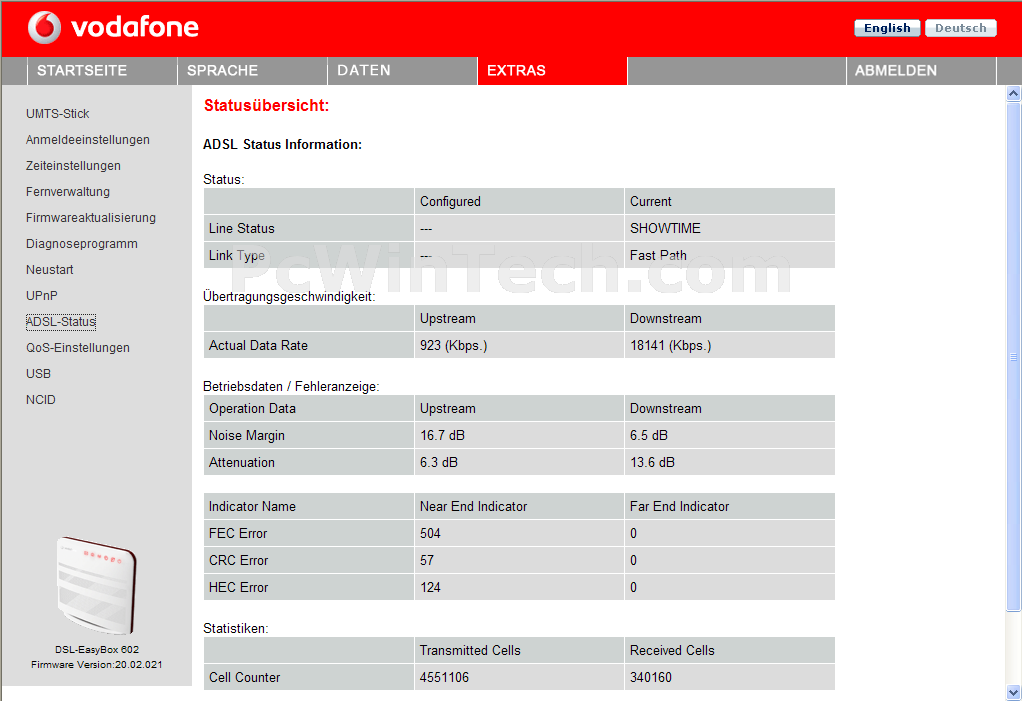Click the DSL-EasyBox 602 model label
The width and height of the screenshot is (1022, 701).
(96, 650)
